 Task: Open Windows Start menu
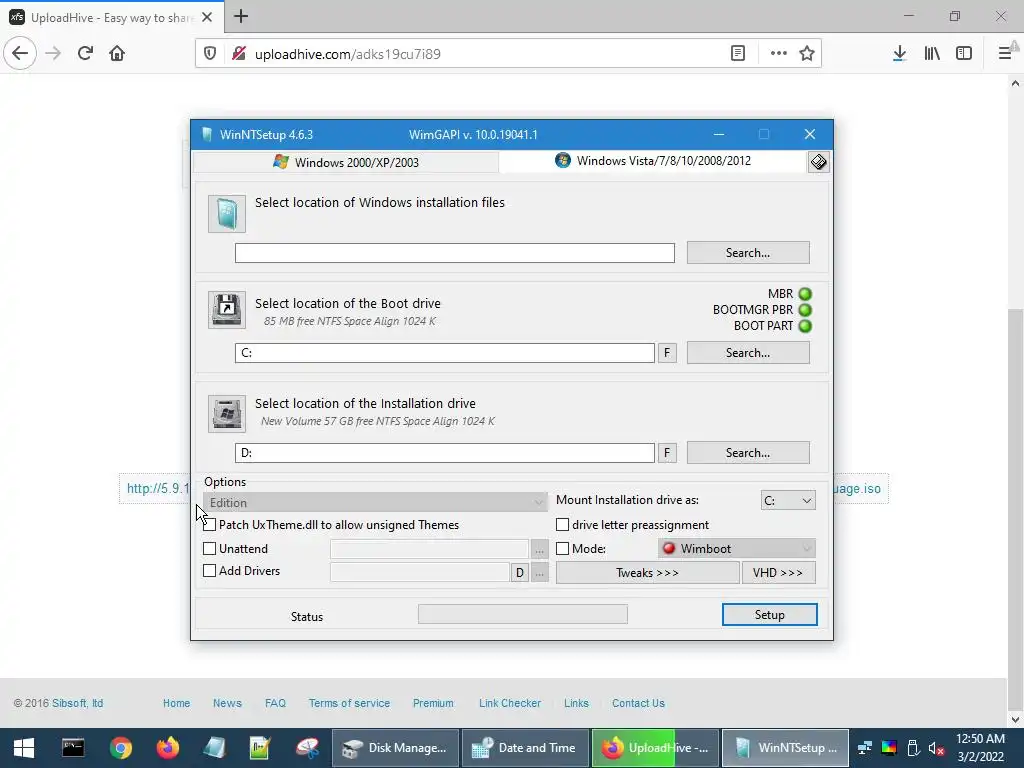24,748
